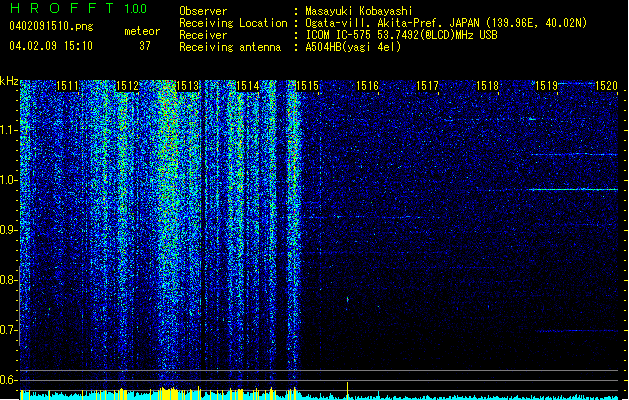Click the 1.0 kHz axis label
The image size is (629, 400).
pos(9,180)
